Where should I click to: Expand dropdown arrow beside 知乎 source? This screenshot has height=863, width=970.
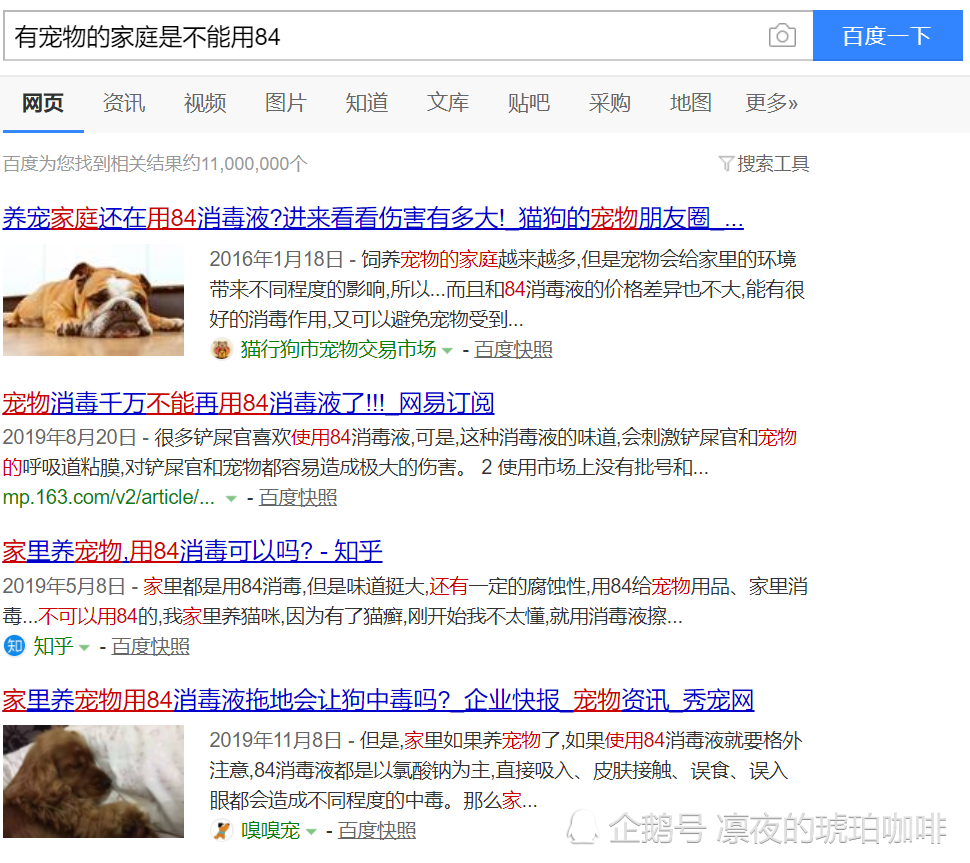(x=84, y=648)
